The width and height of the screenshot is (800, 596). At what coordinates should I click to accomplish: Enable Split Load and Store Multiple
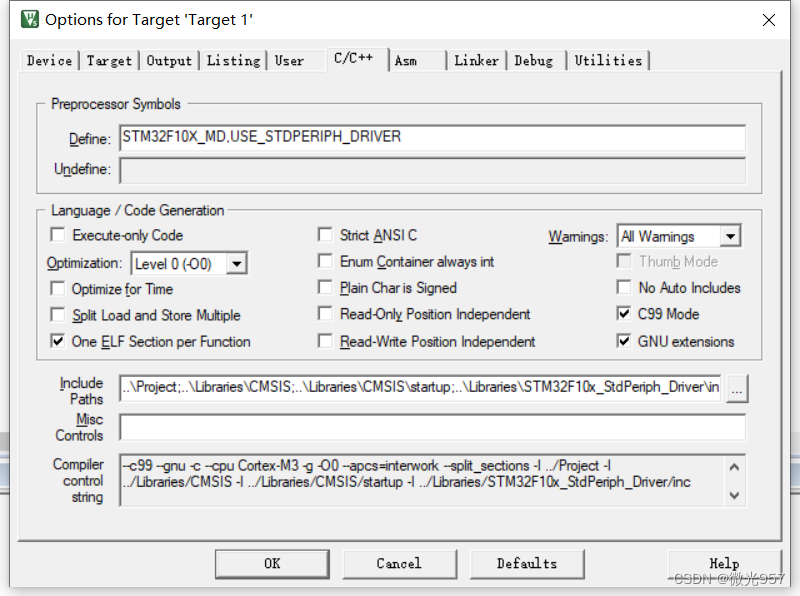click(x=58, y=315)
